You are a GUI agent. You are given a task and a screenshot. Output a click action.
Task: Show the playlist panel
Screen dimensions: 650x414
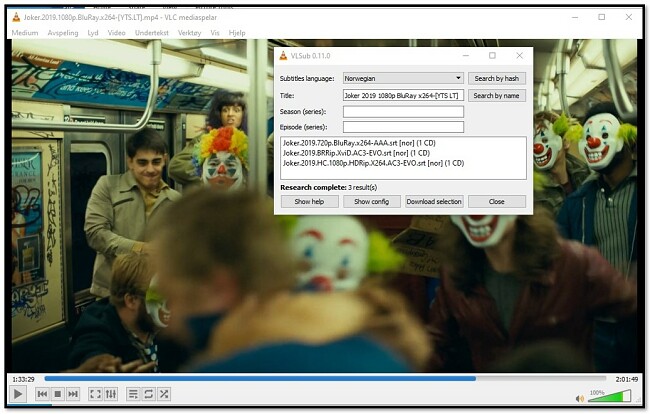point(133,394)
